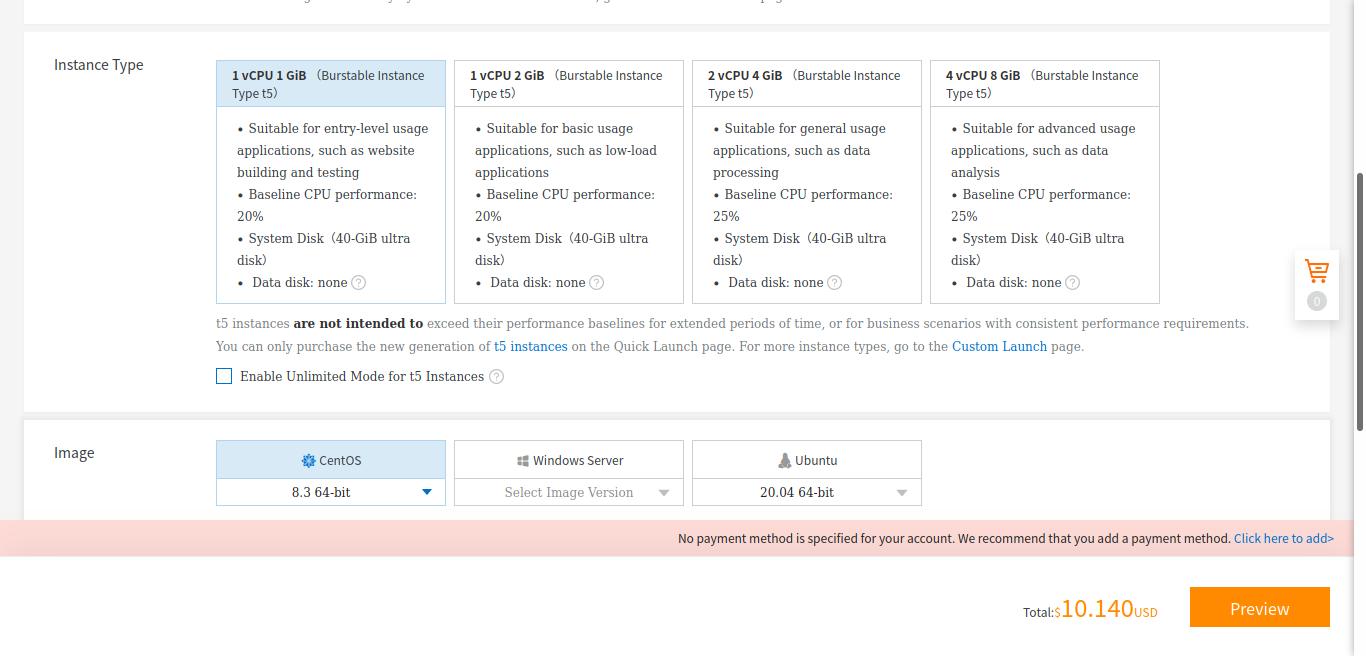Open help icon beside Enable Unlimited Mode

coord(497,377)
